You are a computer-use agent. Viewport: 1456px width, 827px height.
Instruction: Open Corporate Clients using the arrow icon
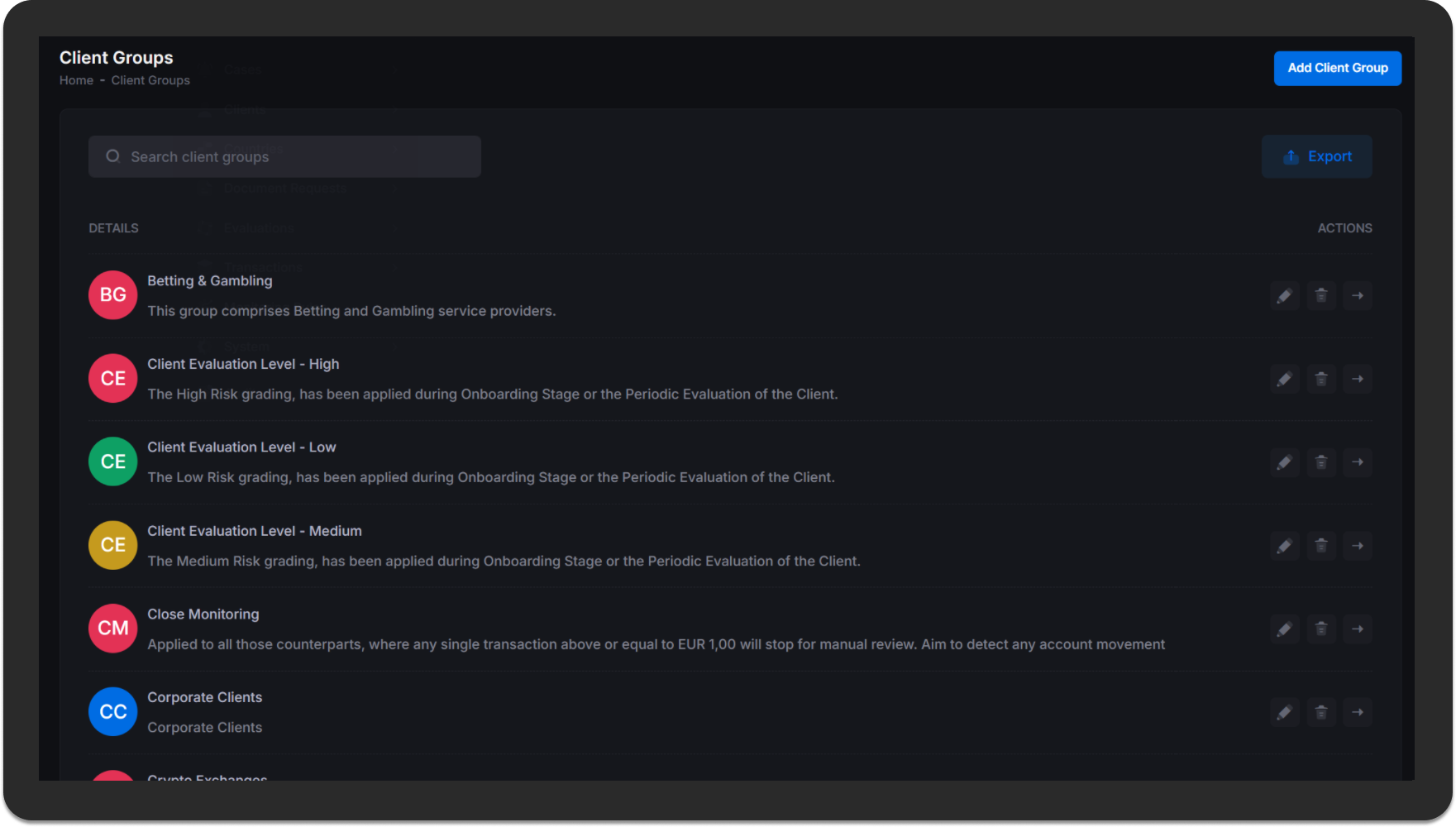[x=1358, y=712]
